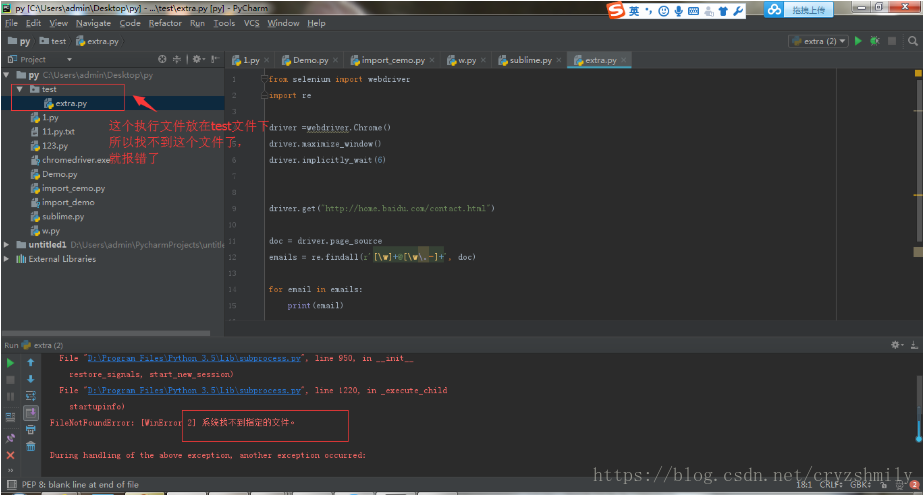The height and width of the screenshot is (495, 924).
Task: Switch to the sublime.py editor tab
Action: tap(530, 60)
